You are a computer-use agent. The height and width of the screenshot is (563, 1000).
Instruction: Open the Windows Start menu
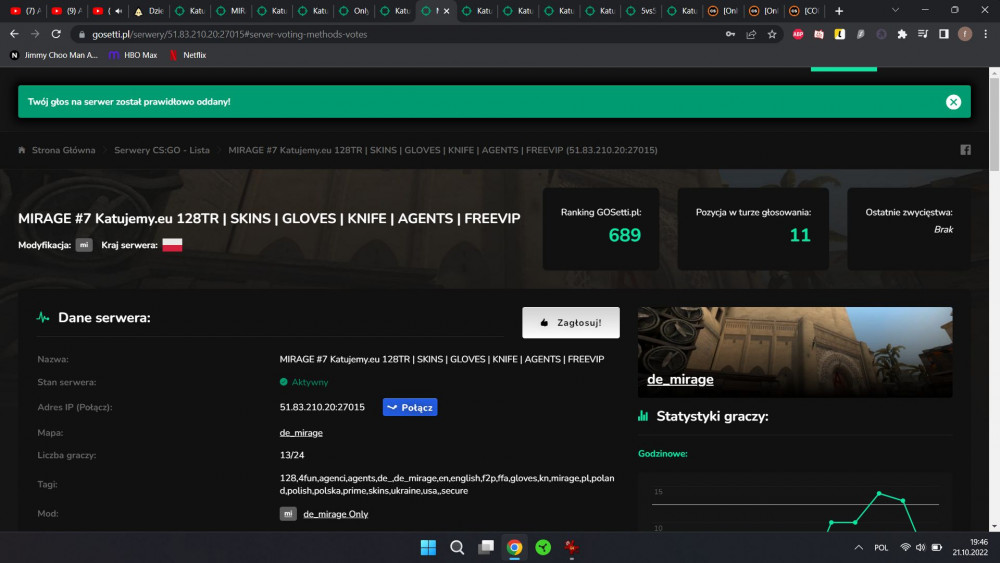[429, 548]
